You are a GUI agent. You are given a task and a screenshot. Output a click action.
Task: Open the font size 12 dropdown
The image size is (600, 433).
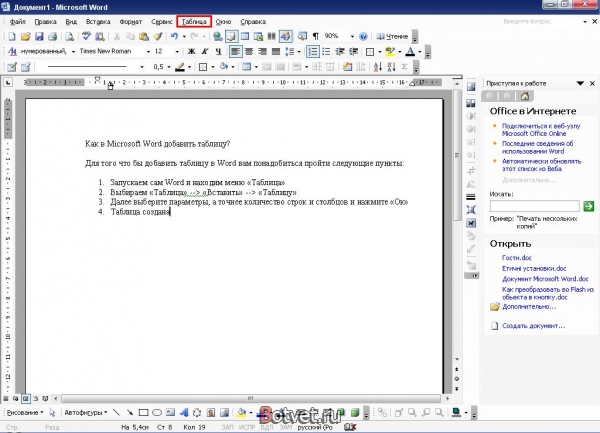click(x=177, y=51)
